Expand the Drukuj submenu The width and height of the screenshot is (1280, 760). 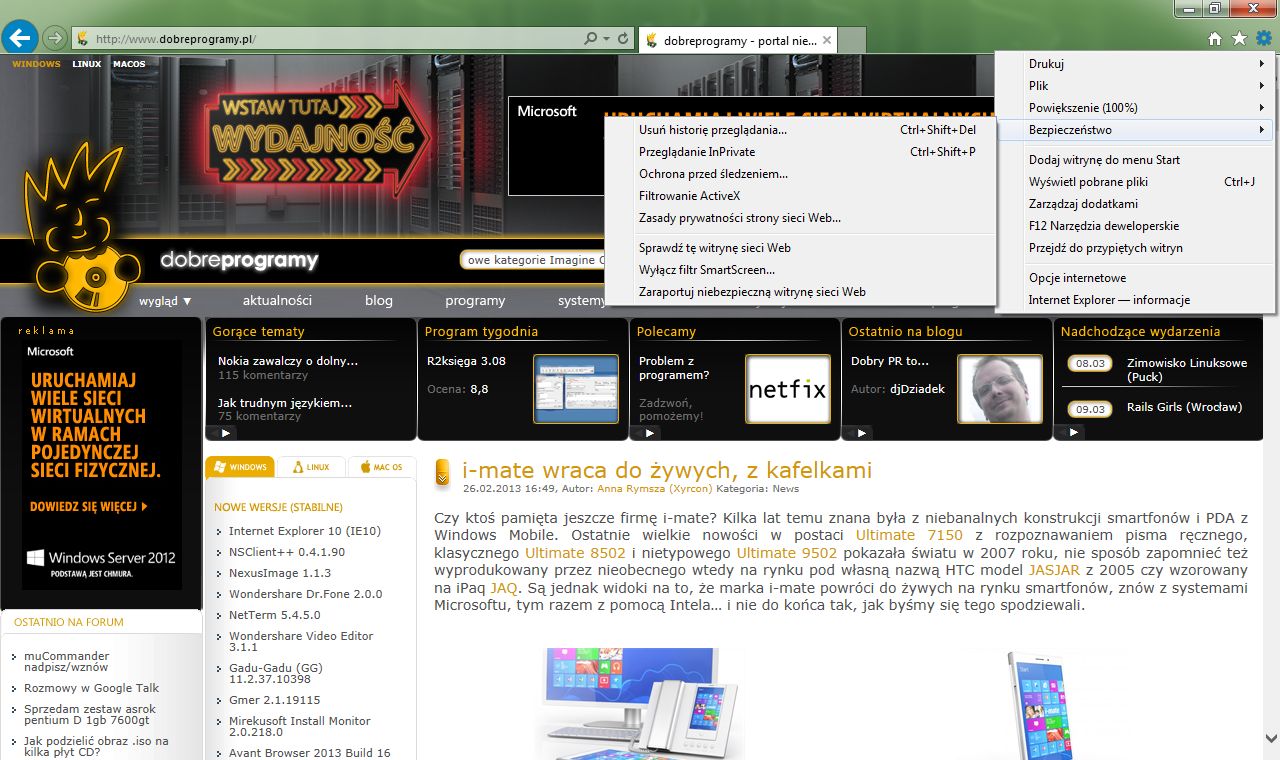[x=1135, y=64]
